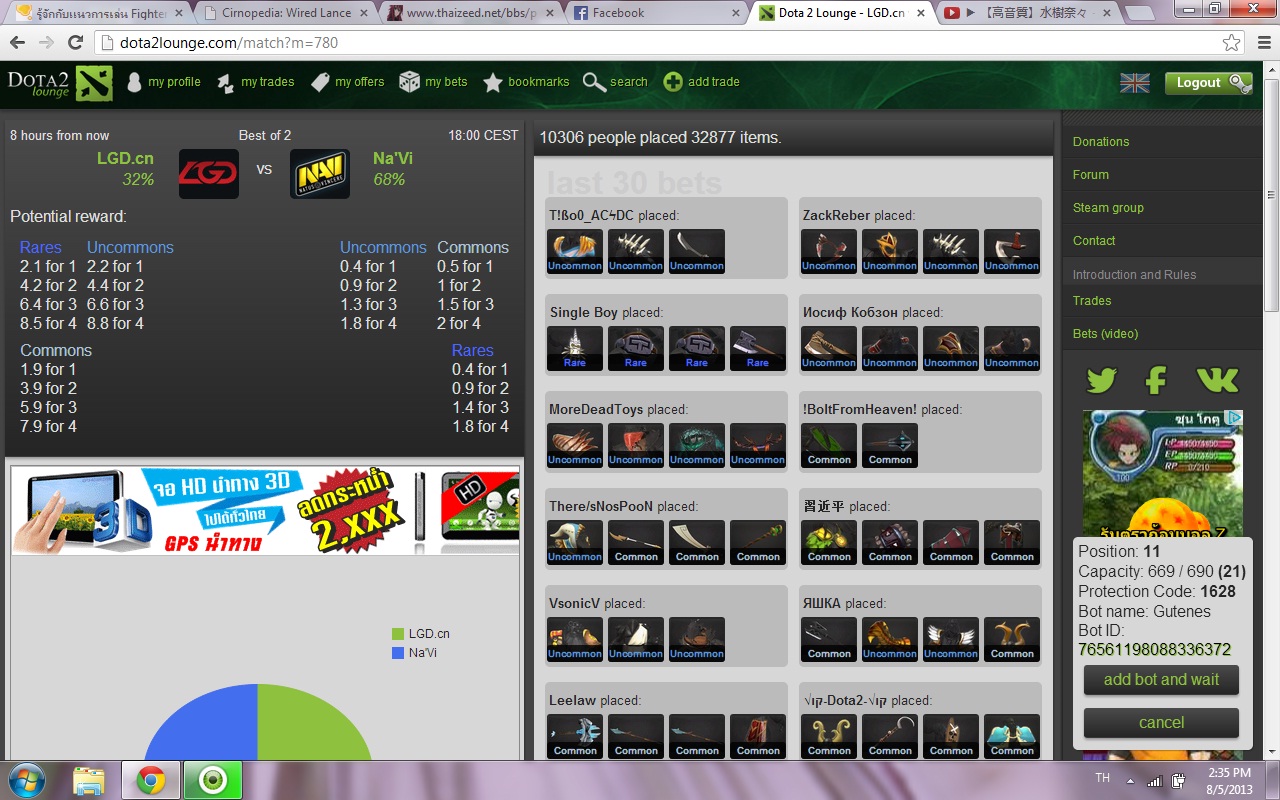1280x800 pixels.
Task: Click the first item placed by There/sNosPooN
Action: tap(575, 542)
